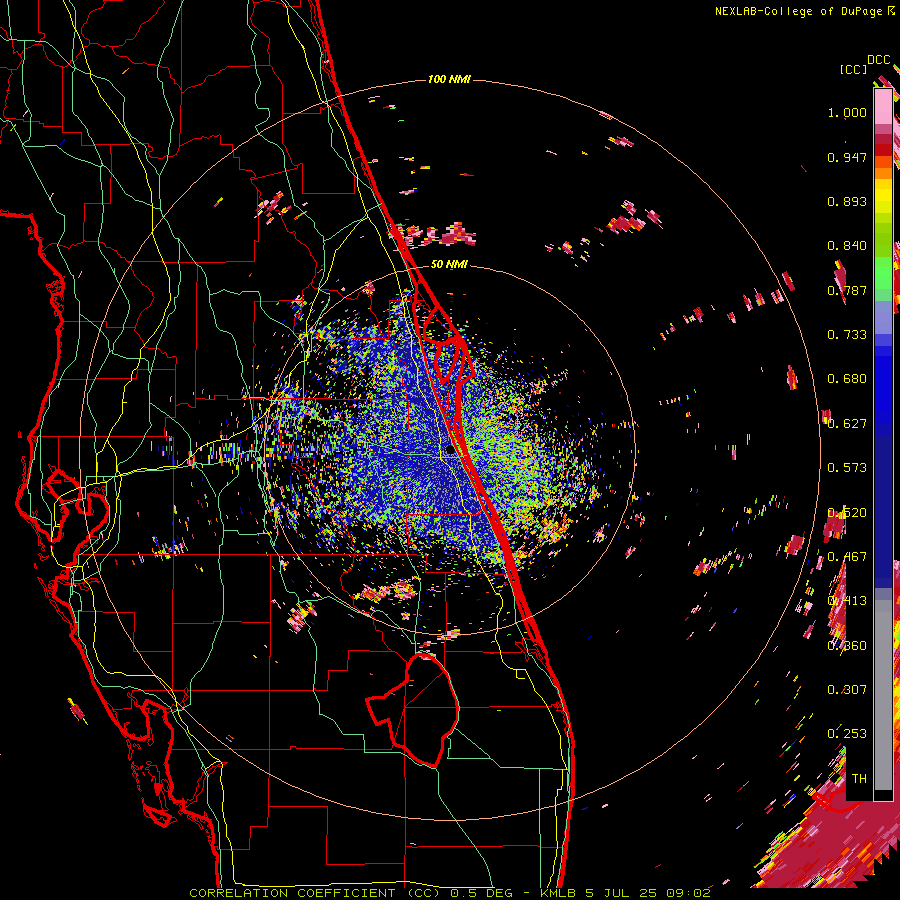The width and height of the screenshot is (900, 900).
Task: Pick the gray low-value color bar segment
Action: click(x=883, y=695)
